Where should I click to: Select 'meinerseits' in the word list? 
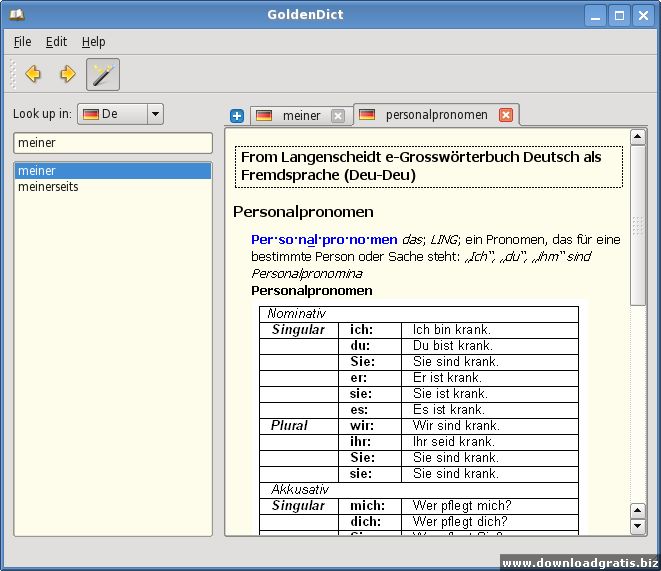point(113,187)
